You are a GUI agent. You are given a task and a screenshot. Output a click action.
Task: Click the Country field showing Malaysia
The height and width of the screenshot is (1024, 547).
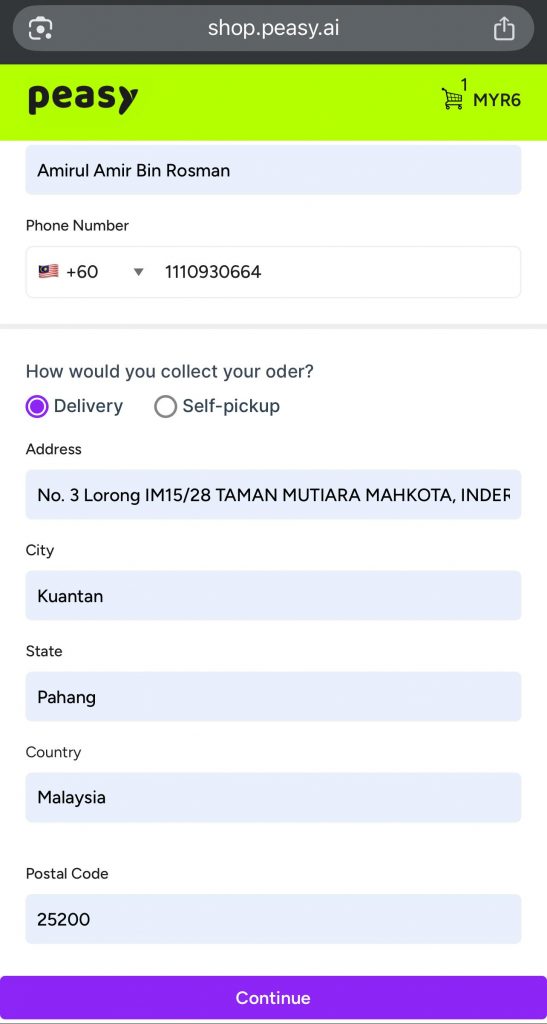click(x=274, y=797)
